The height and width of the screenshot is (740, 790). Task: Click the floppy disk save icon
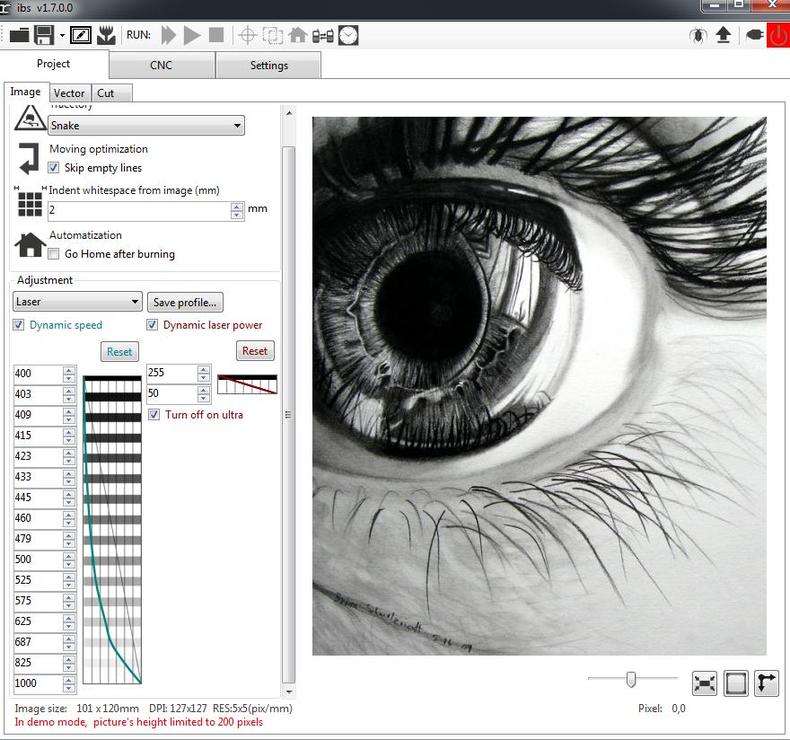point(44,35)
